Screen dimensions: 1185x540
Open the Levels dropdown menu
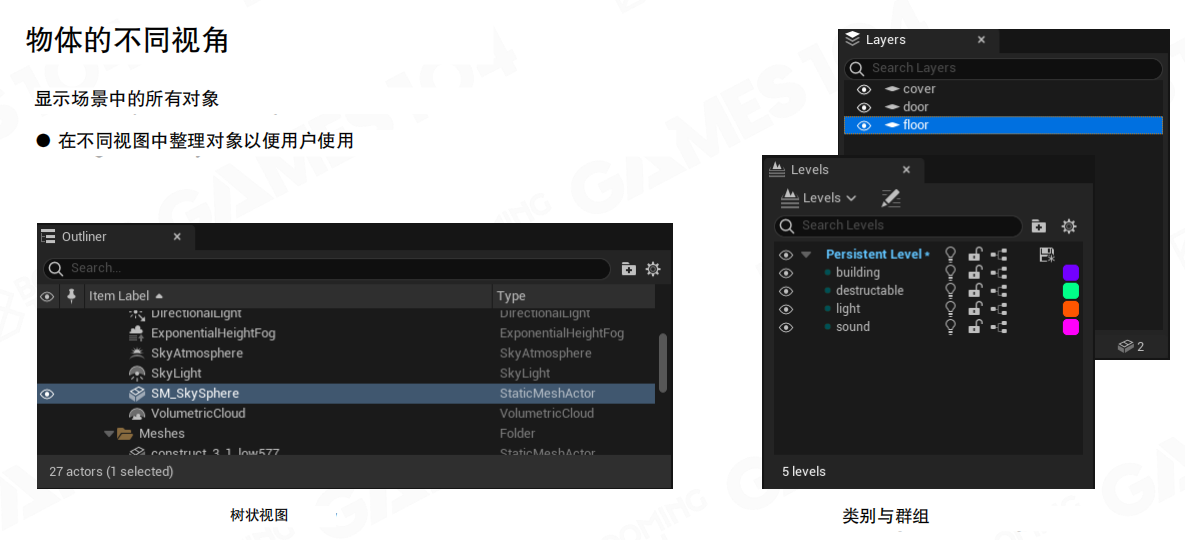817,198
